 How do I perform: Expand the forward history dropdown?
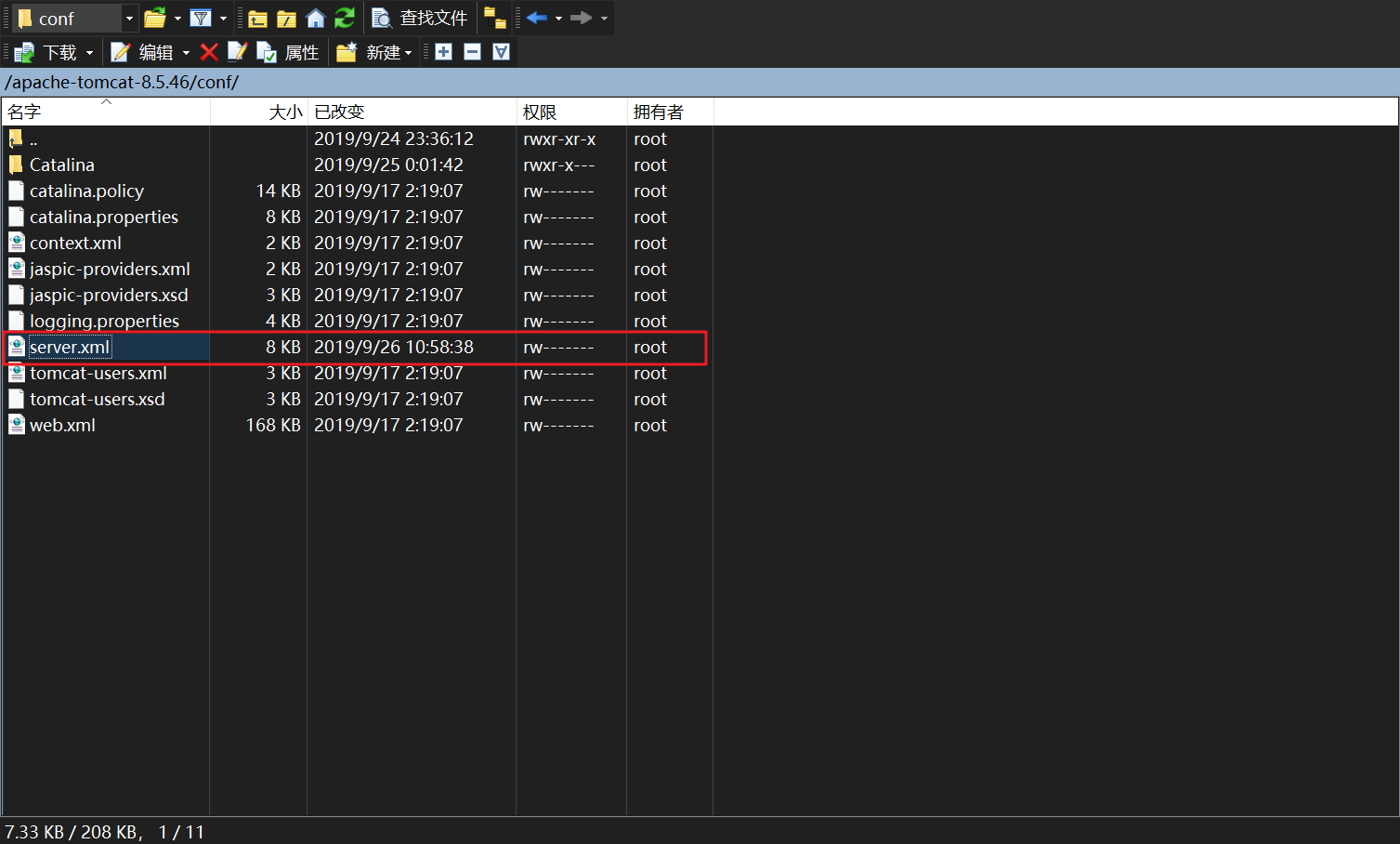point(604,19)
